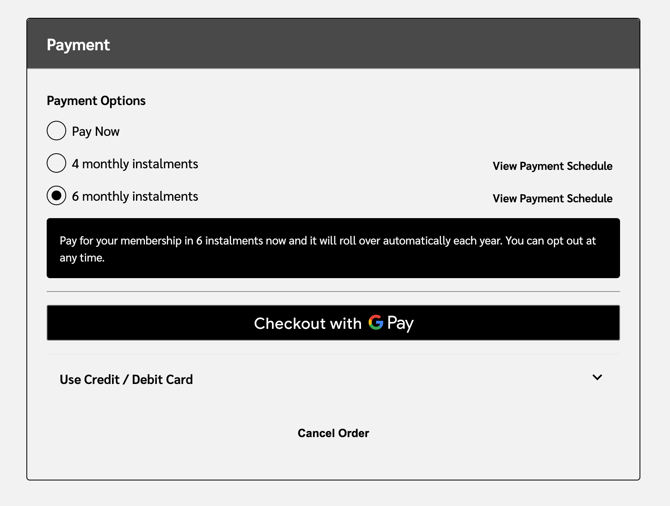Open the Use Credit / Debit Card section
Viewport: 670px width, 506px height.
(x=126, y=379)
